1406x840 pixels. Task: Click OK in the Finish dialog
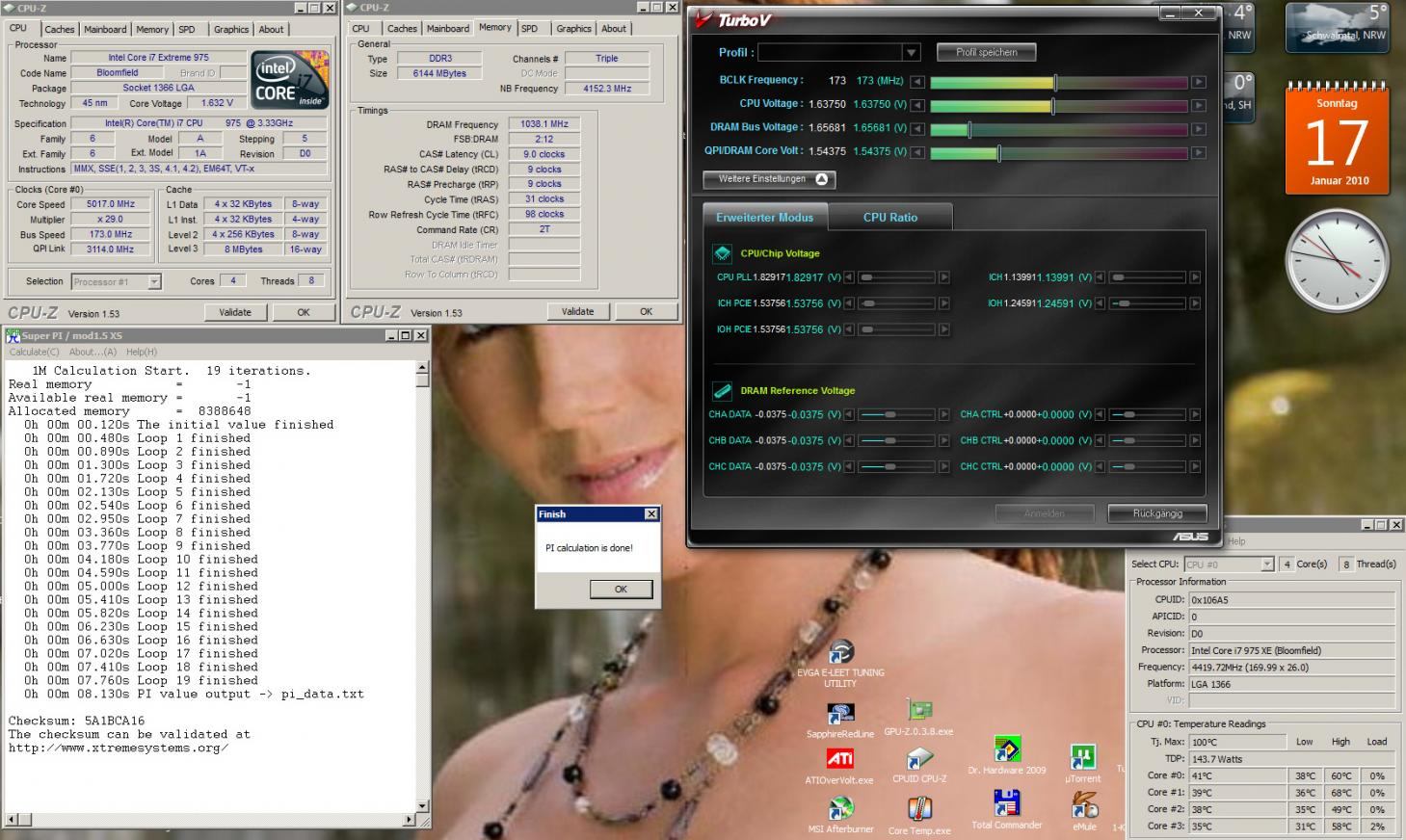pos(621,590)
